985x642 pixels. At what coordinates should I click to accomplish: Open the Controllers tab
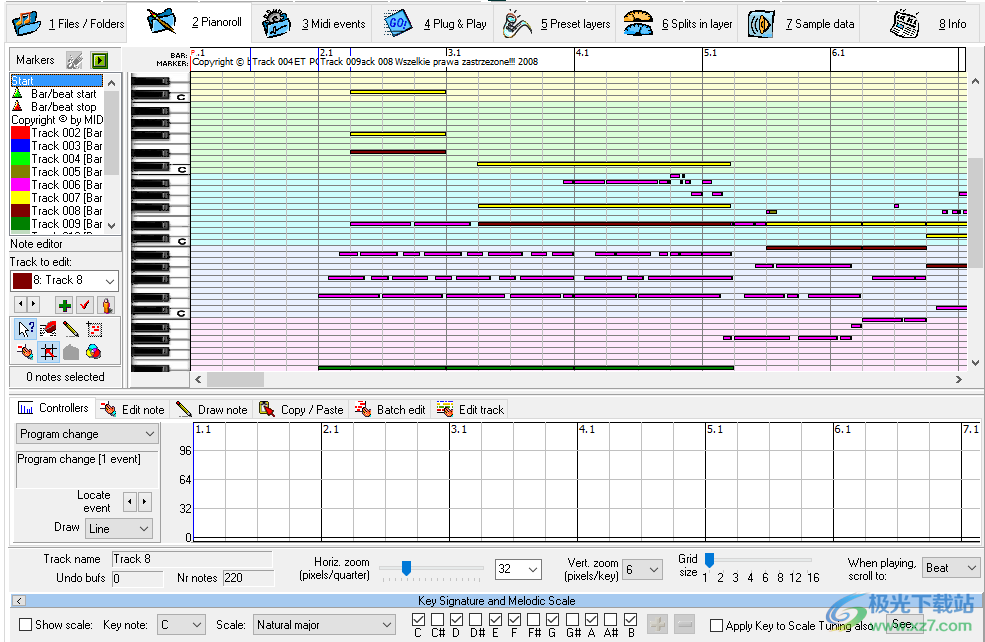(x=53, y=408)
